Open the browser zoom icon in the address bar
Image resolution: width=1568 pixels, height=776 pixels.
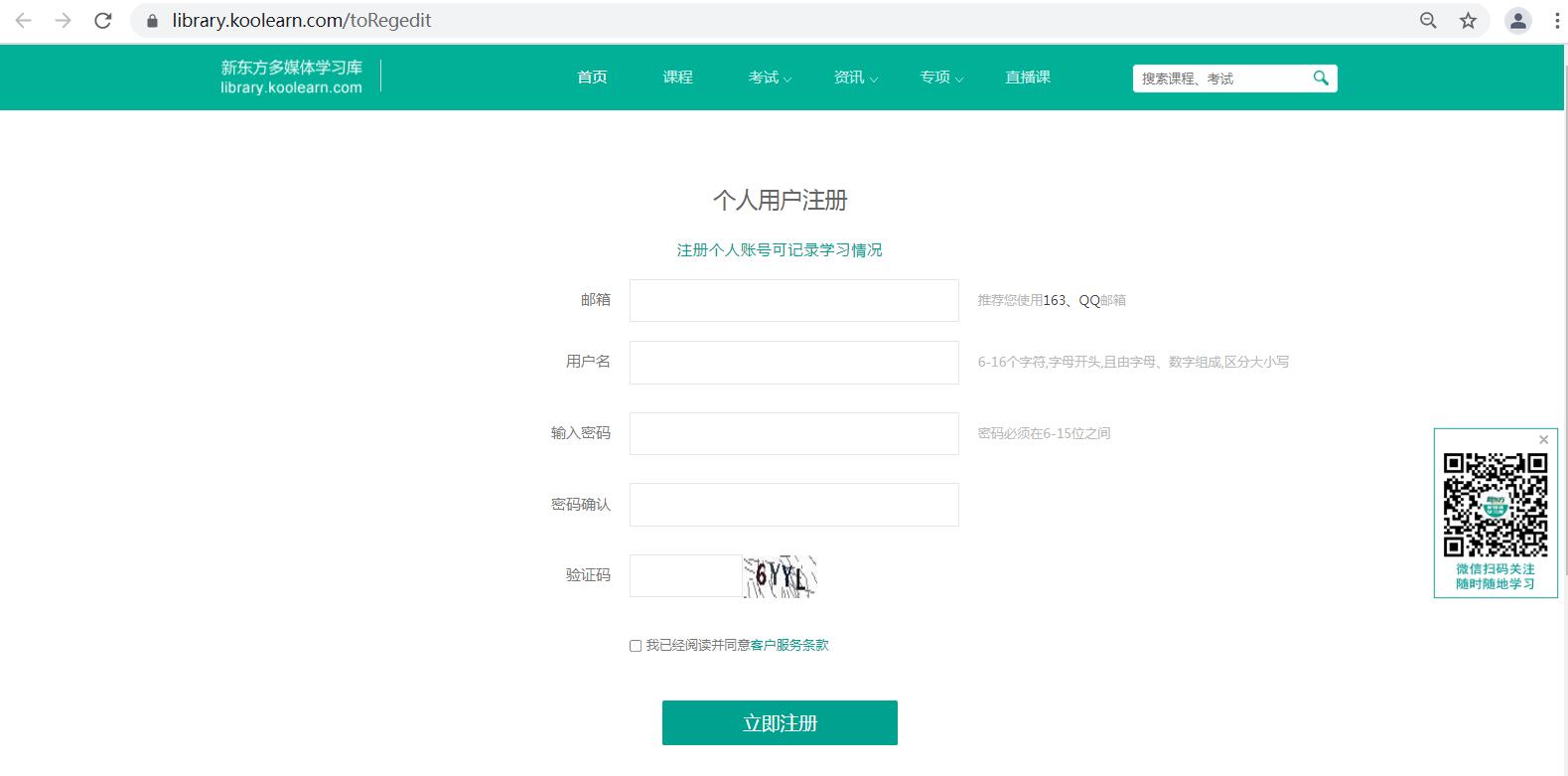pyautogui.click(x=1428, y=21)
